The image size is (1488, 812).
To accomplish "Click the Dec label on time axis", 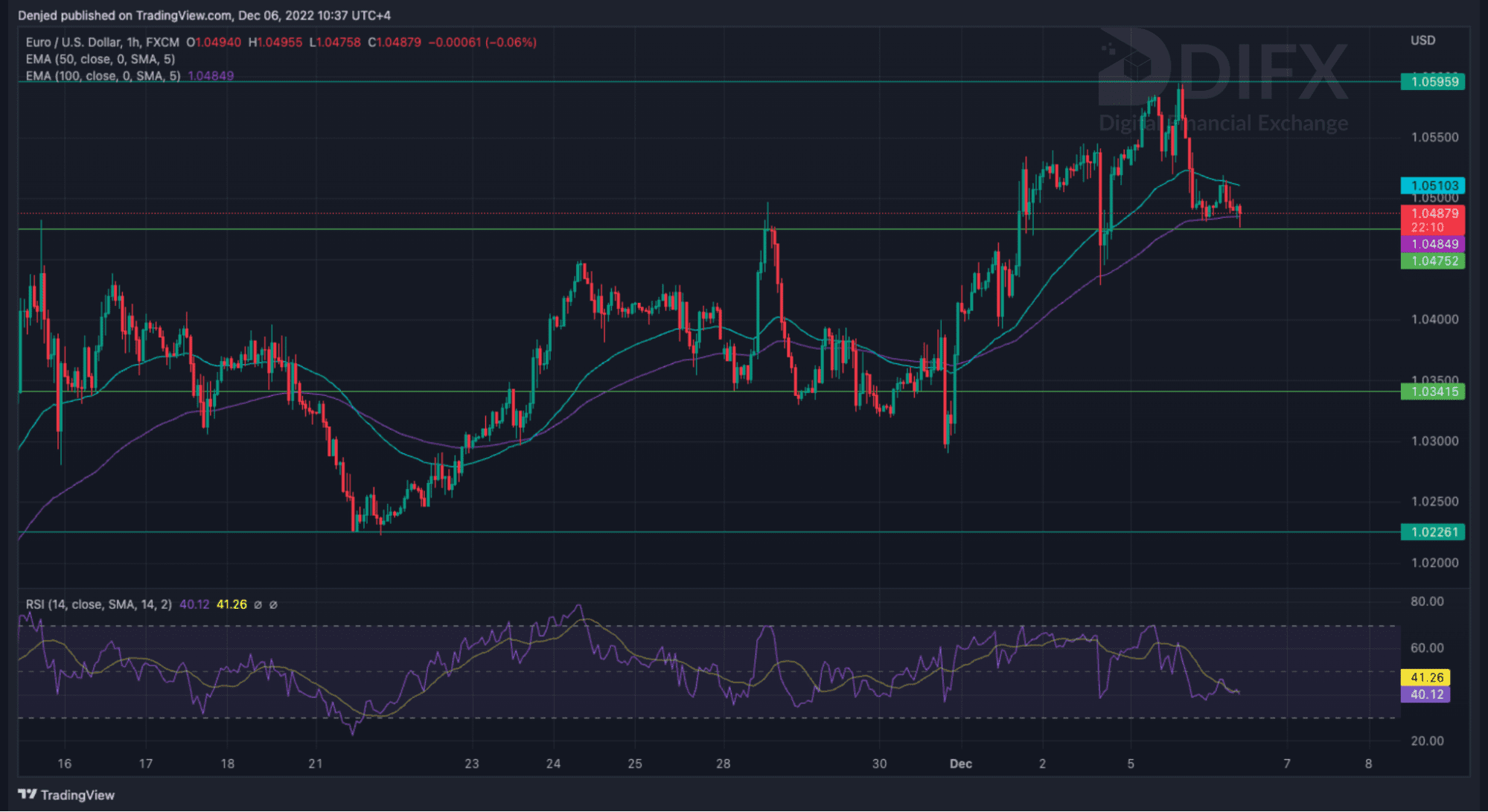I will 960,764.
